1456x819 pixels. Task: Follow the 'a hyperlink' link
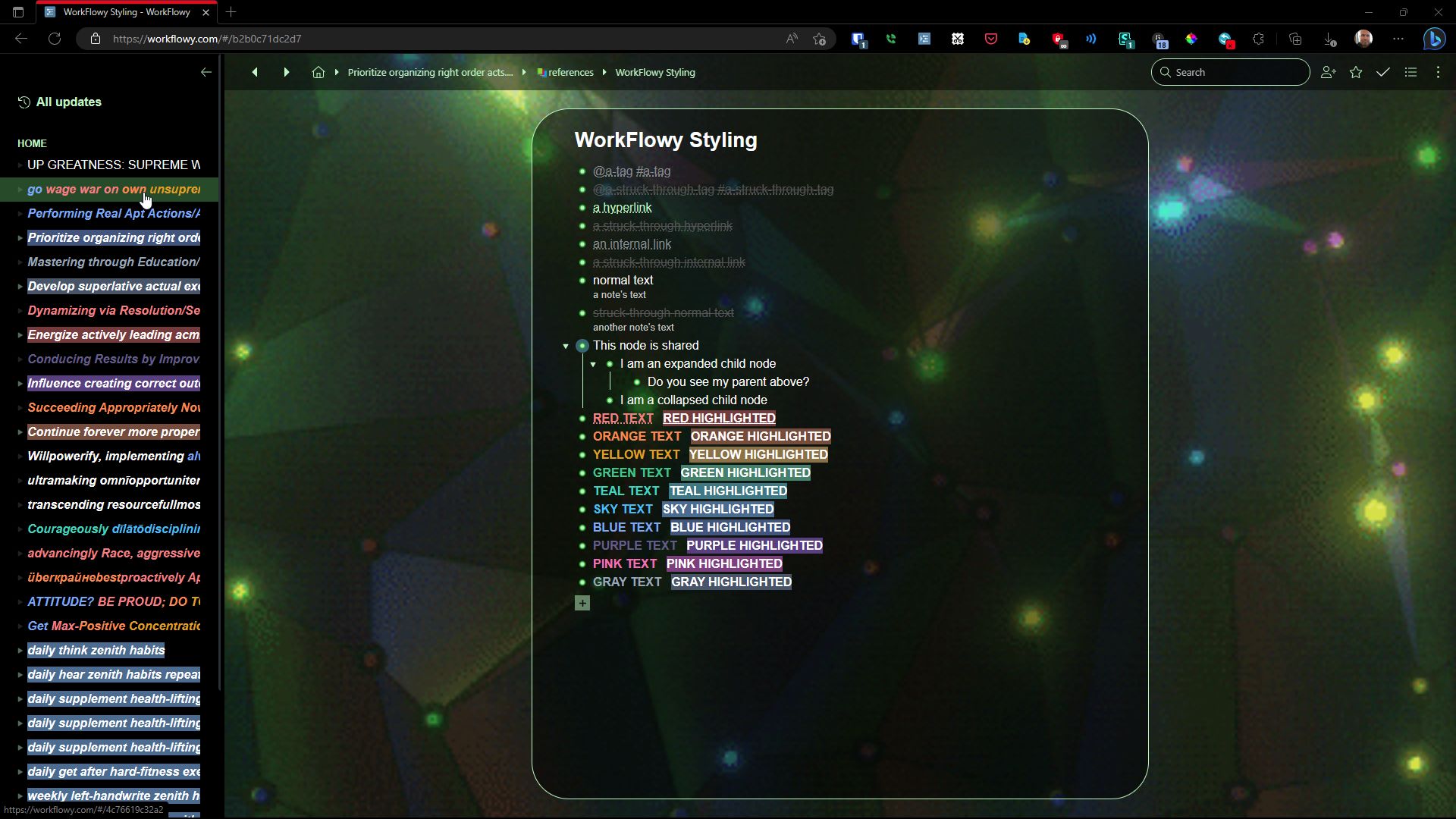622,208
